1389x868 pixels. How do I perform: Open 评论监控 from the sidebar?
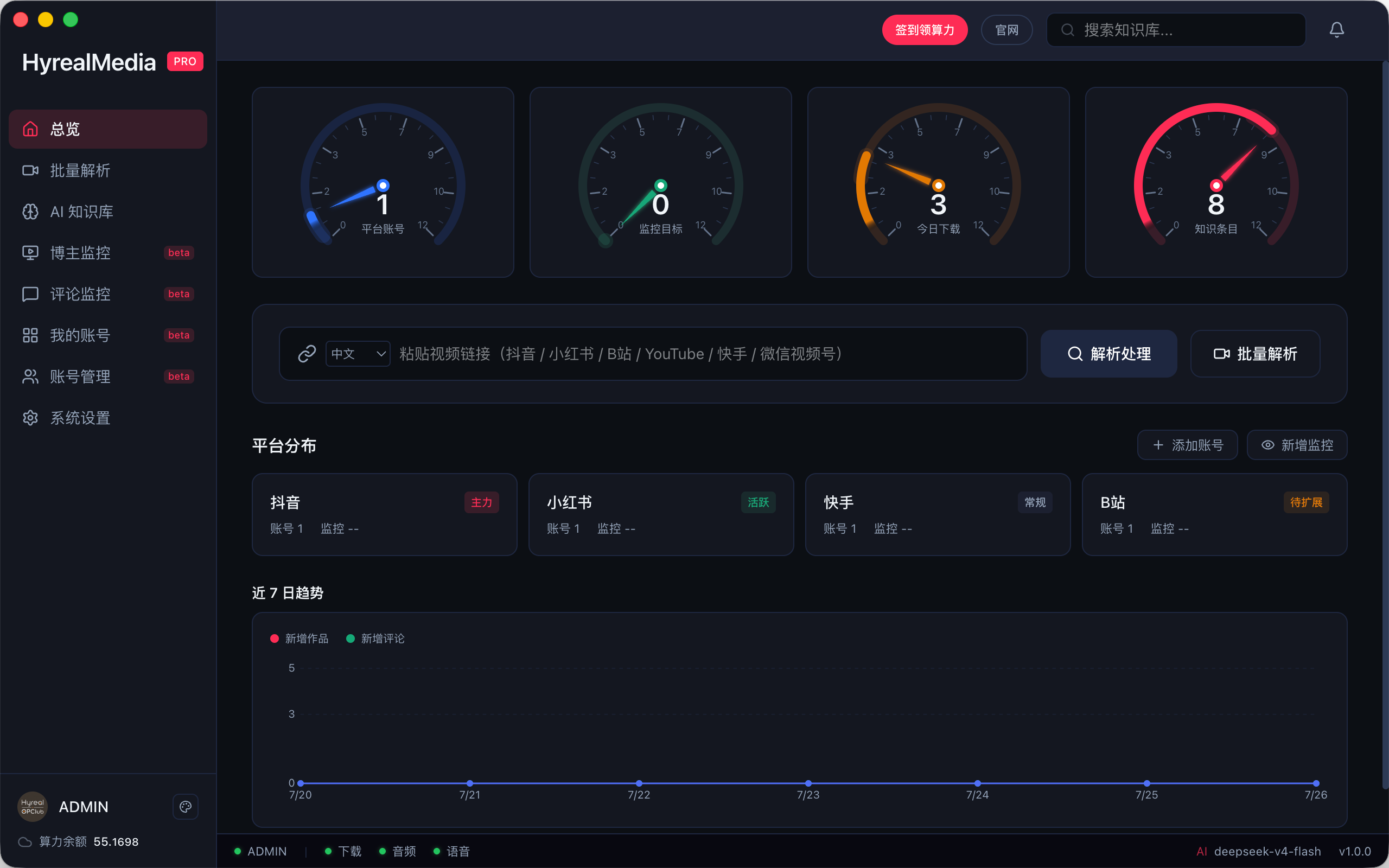click(x=108, y=294)
